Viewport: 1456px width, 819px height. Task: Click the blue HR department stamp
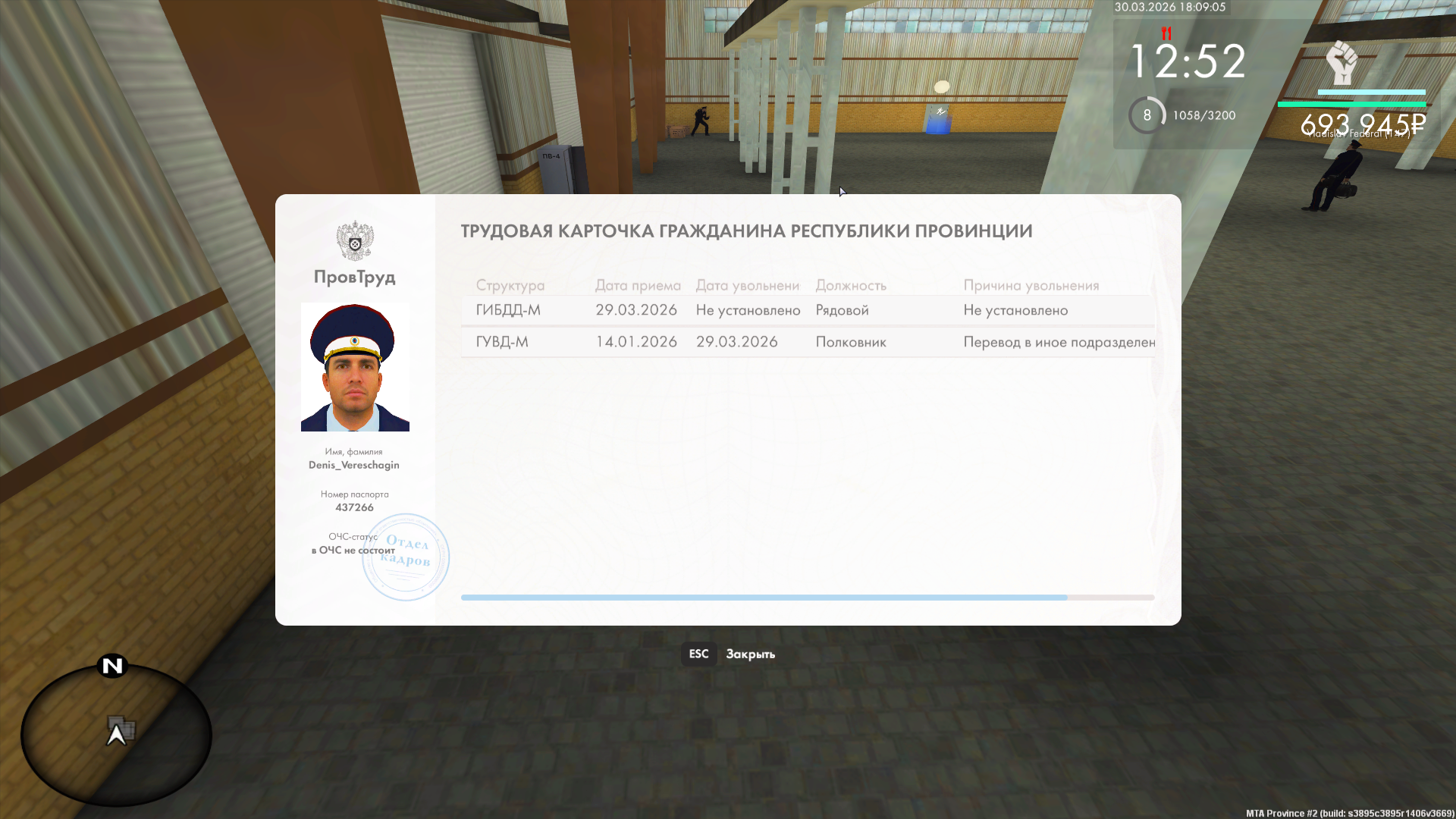coord(406,557)
